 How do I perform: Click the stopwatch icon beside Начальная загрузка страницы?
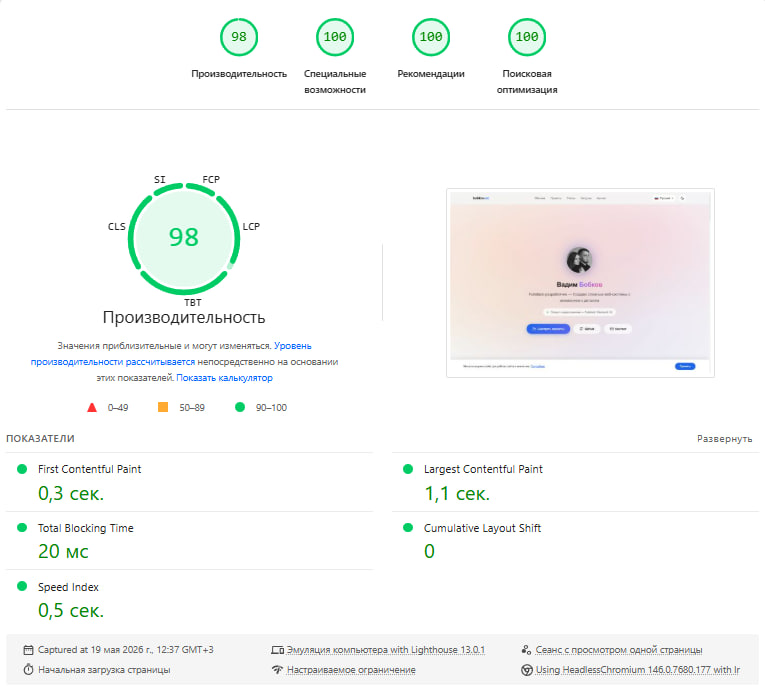(28, 669)
